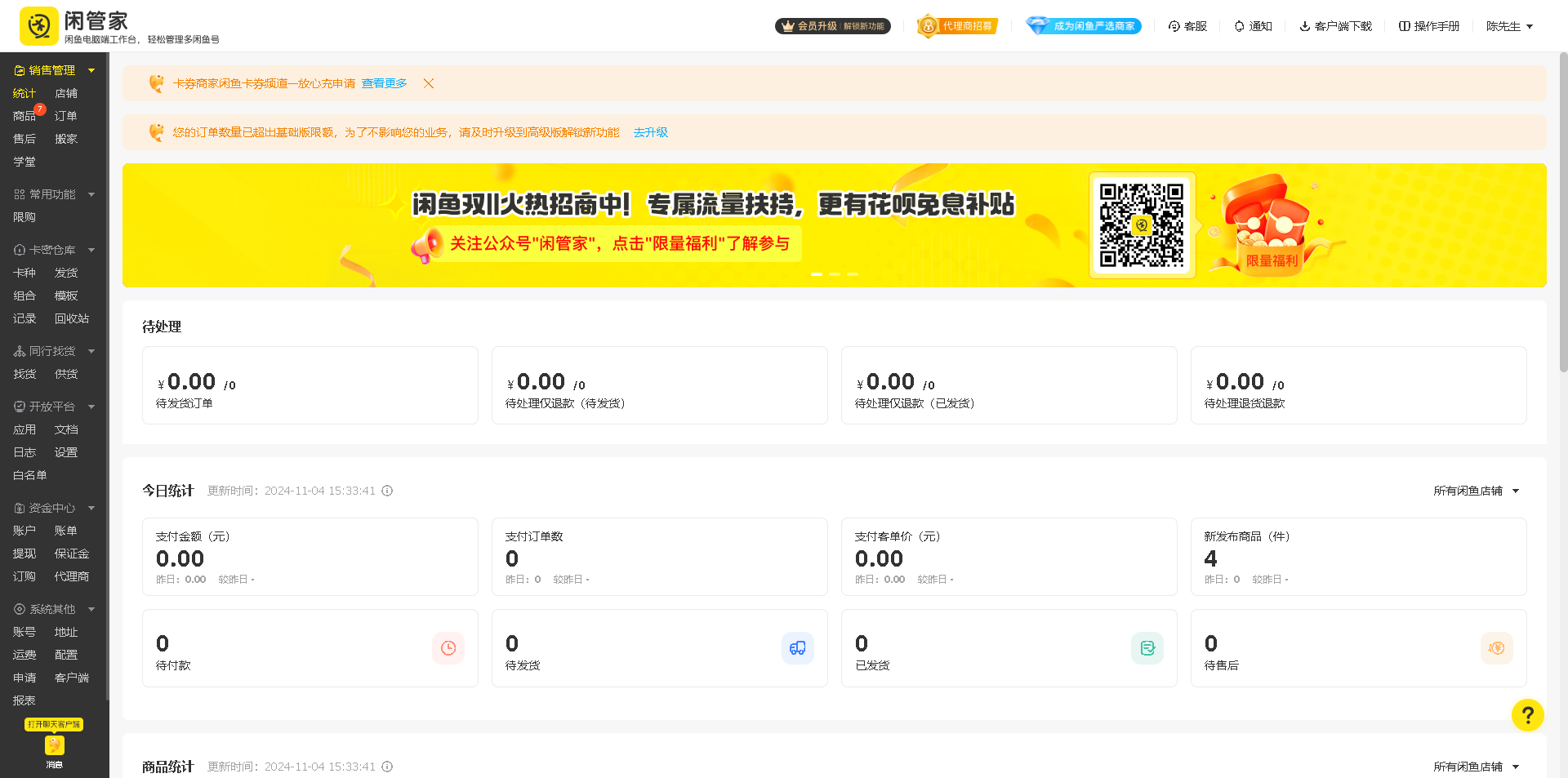Click the 打开聊天客户端 button
Image resolution: width=1568 pixels, height=778 pixels.
click(54, 724)
